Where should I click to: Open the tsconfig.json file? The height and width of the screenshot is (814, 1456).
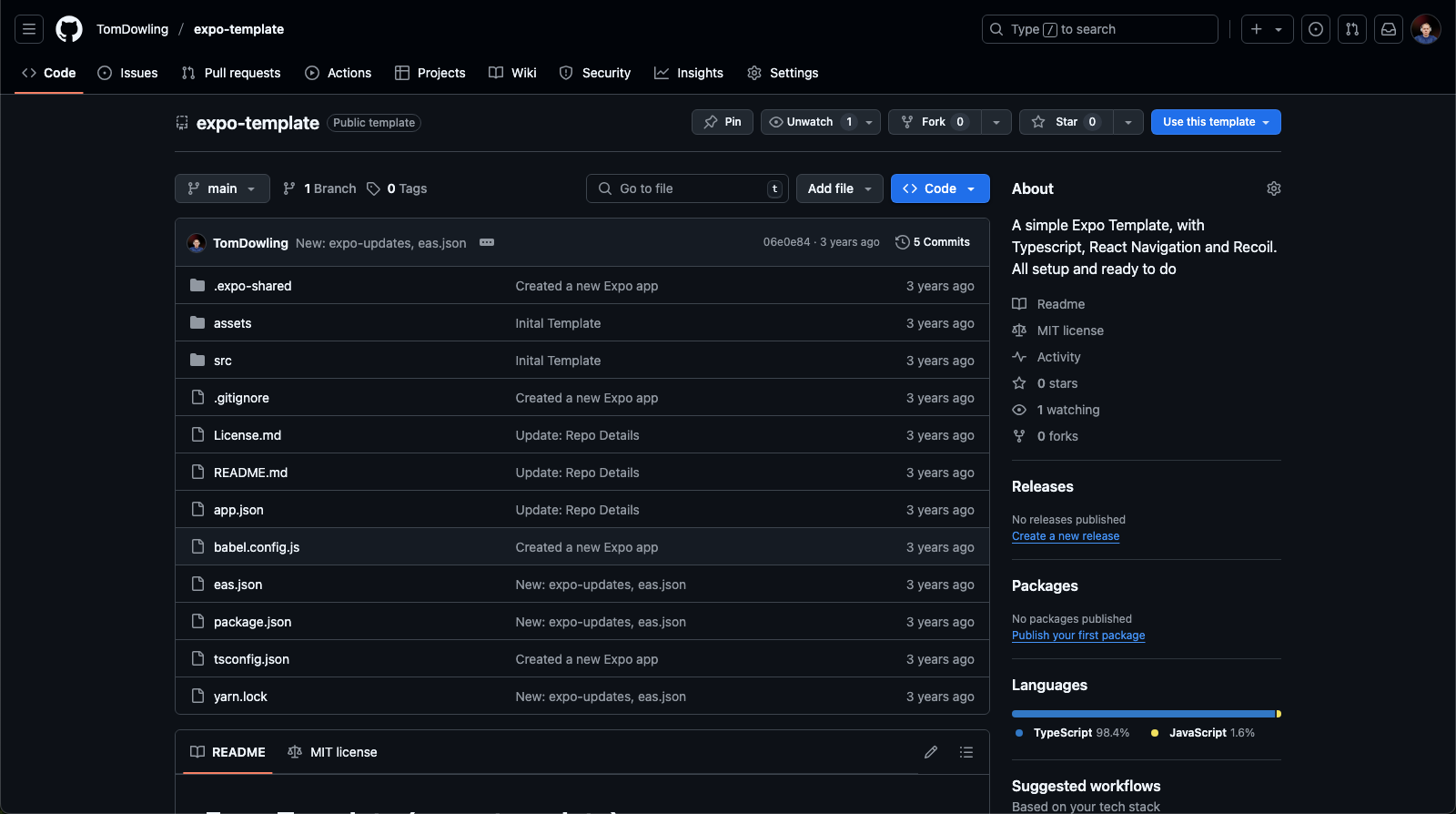click(x=251, y=659)
